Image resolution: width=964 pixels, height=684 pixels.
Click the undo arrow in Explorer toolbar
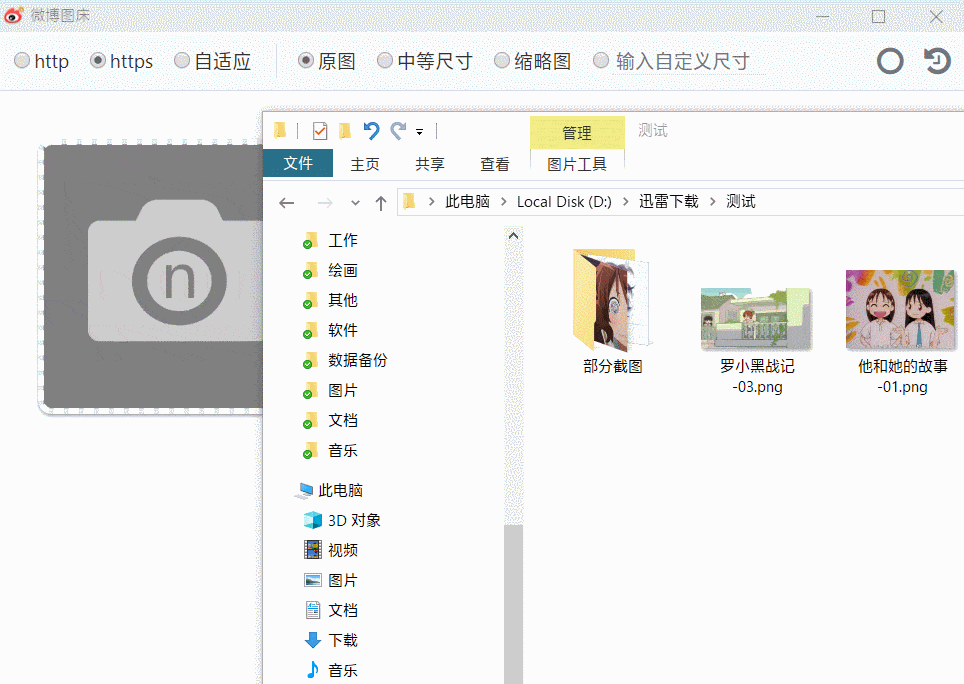coord(371,131)
